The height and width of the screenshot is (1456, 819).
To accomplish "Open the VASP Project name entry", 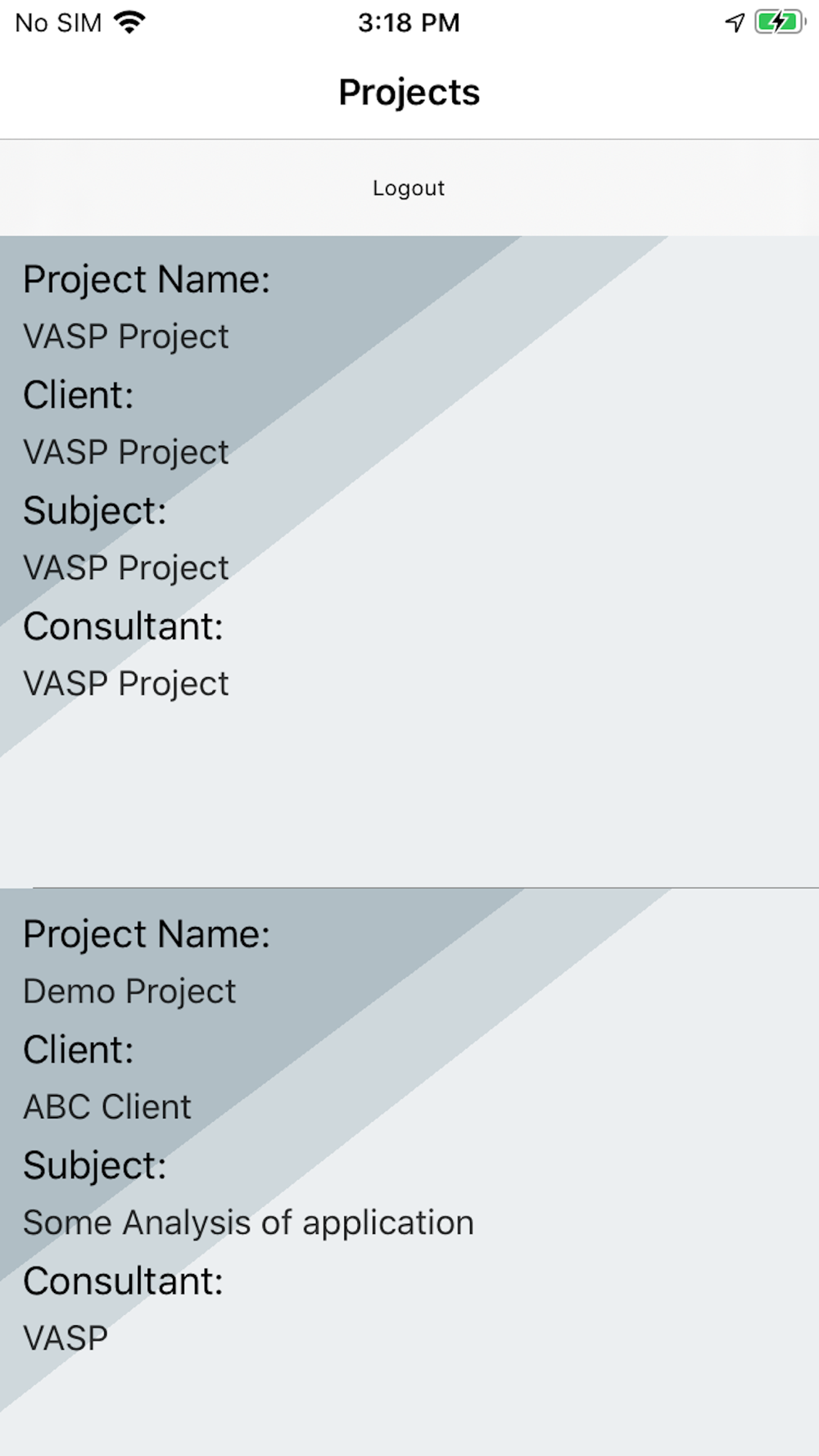I will [126, 337].
